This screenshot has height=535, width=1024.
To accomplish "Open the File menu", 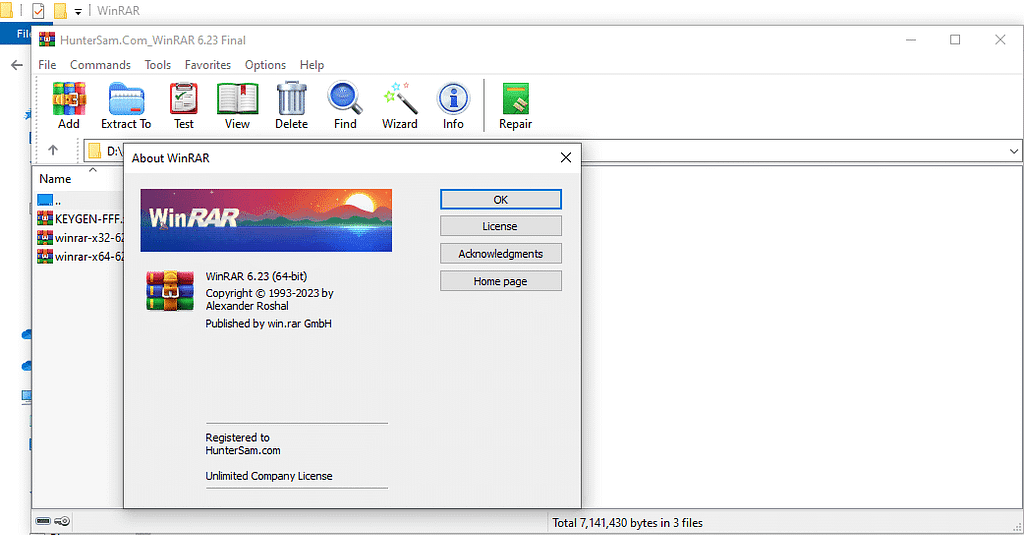I will tap(47, 65).
